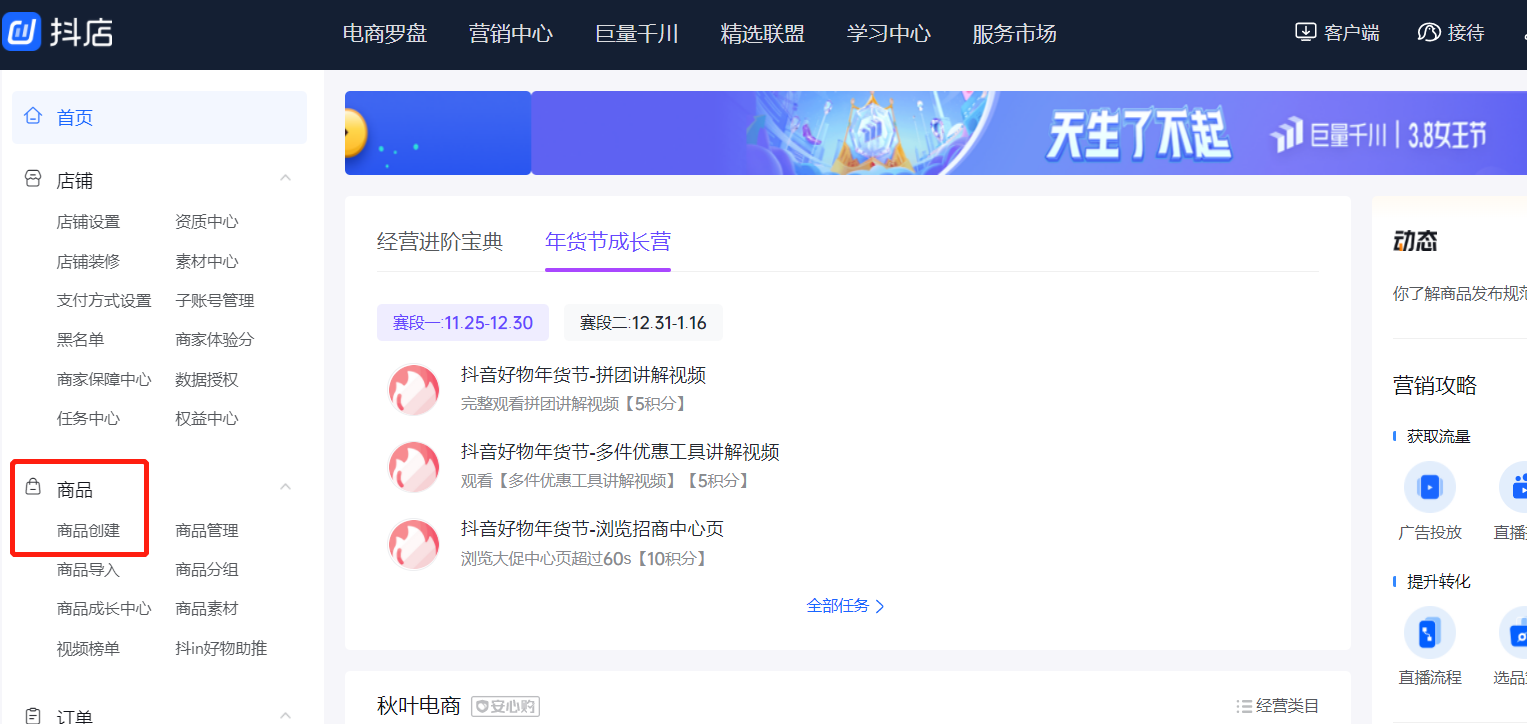Go to 首页 in sidebar
1527x724 pixels.
[159, 117]
